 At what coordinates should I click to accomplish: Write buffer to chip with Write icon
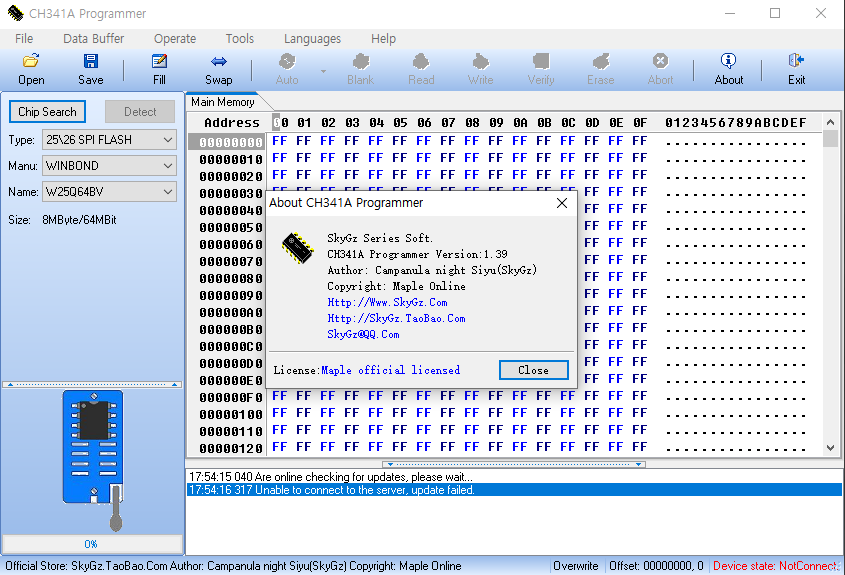coord(480,70)
